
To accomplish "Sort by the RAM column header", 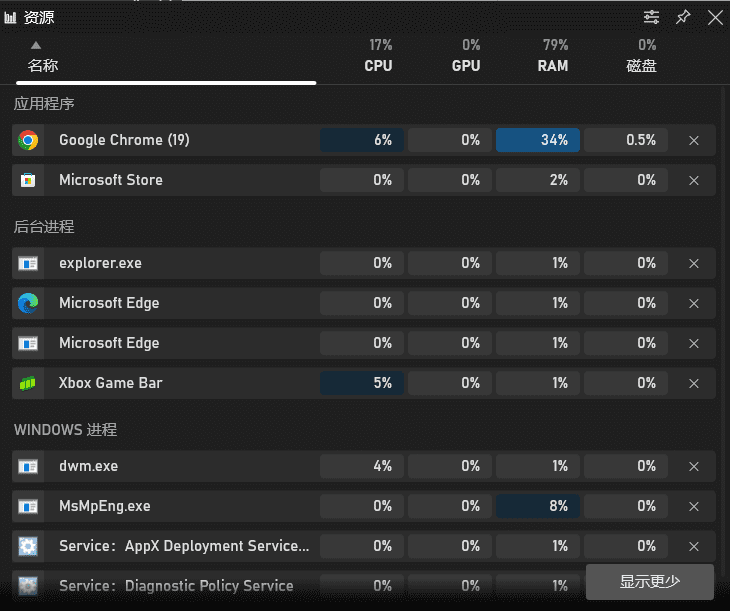I will pyautogui.click(x=552, y=66).
